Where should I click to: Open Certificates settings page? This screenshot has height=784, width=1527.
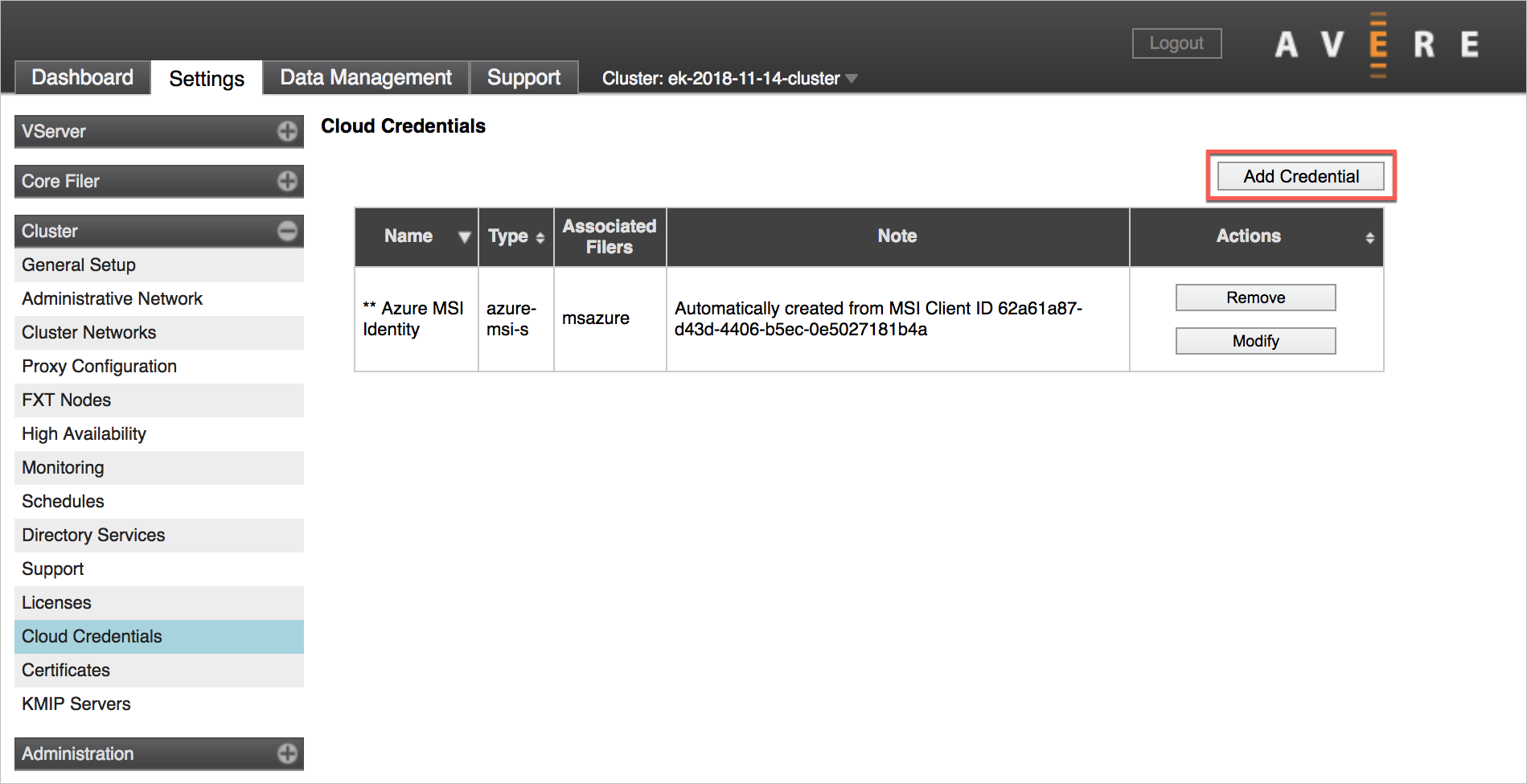click(x=159, y=671)
